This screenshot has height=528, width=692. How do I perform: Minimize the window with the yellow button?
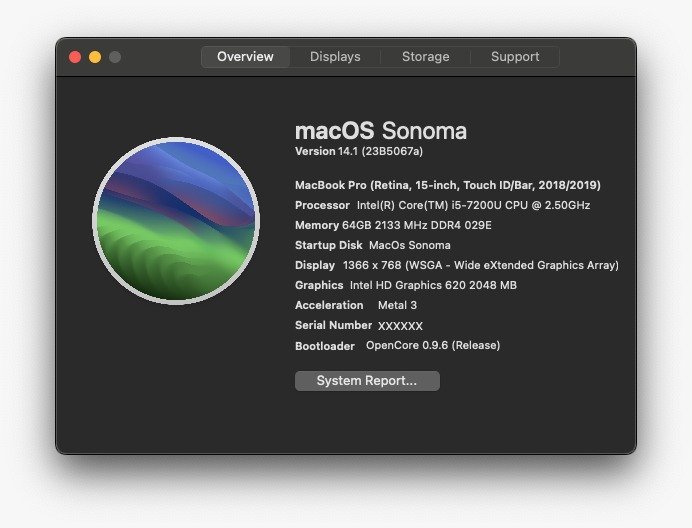pos(95,57)
